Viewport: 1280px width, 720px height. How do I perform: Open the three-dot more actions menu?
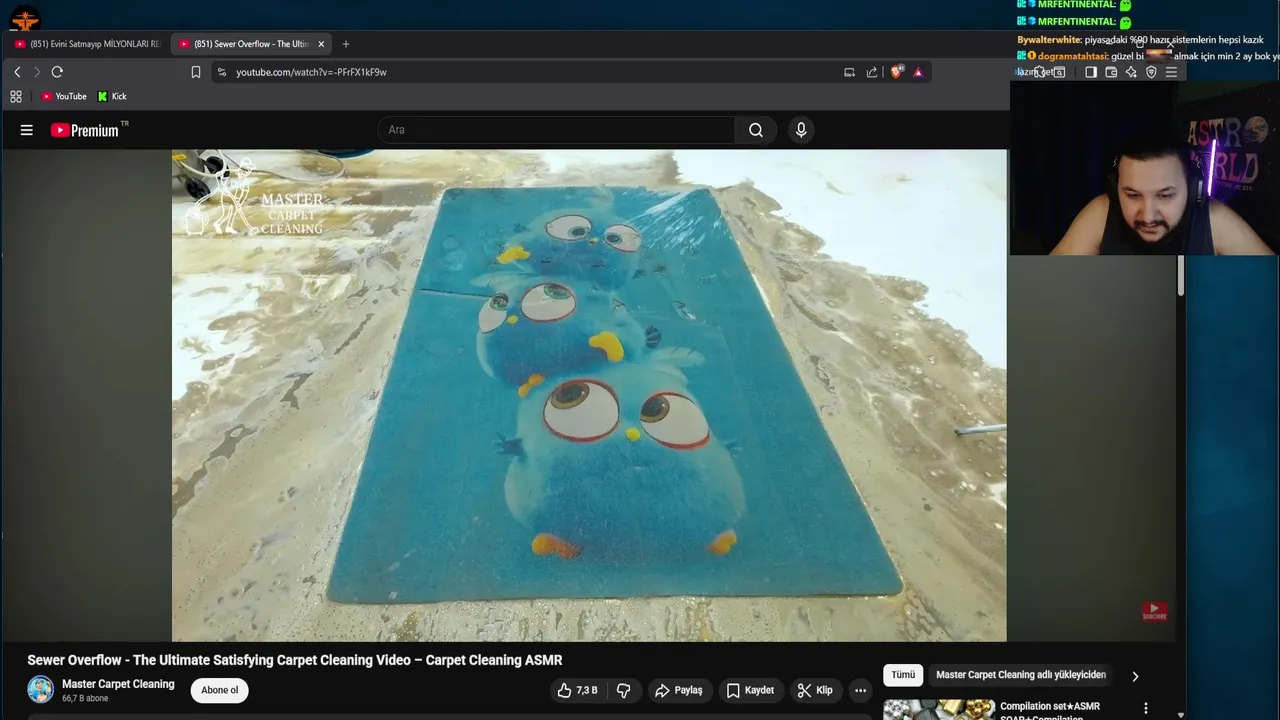[x=860, y=690]
